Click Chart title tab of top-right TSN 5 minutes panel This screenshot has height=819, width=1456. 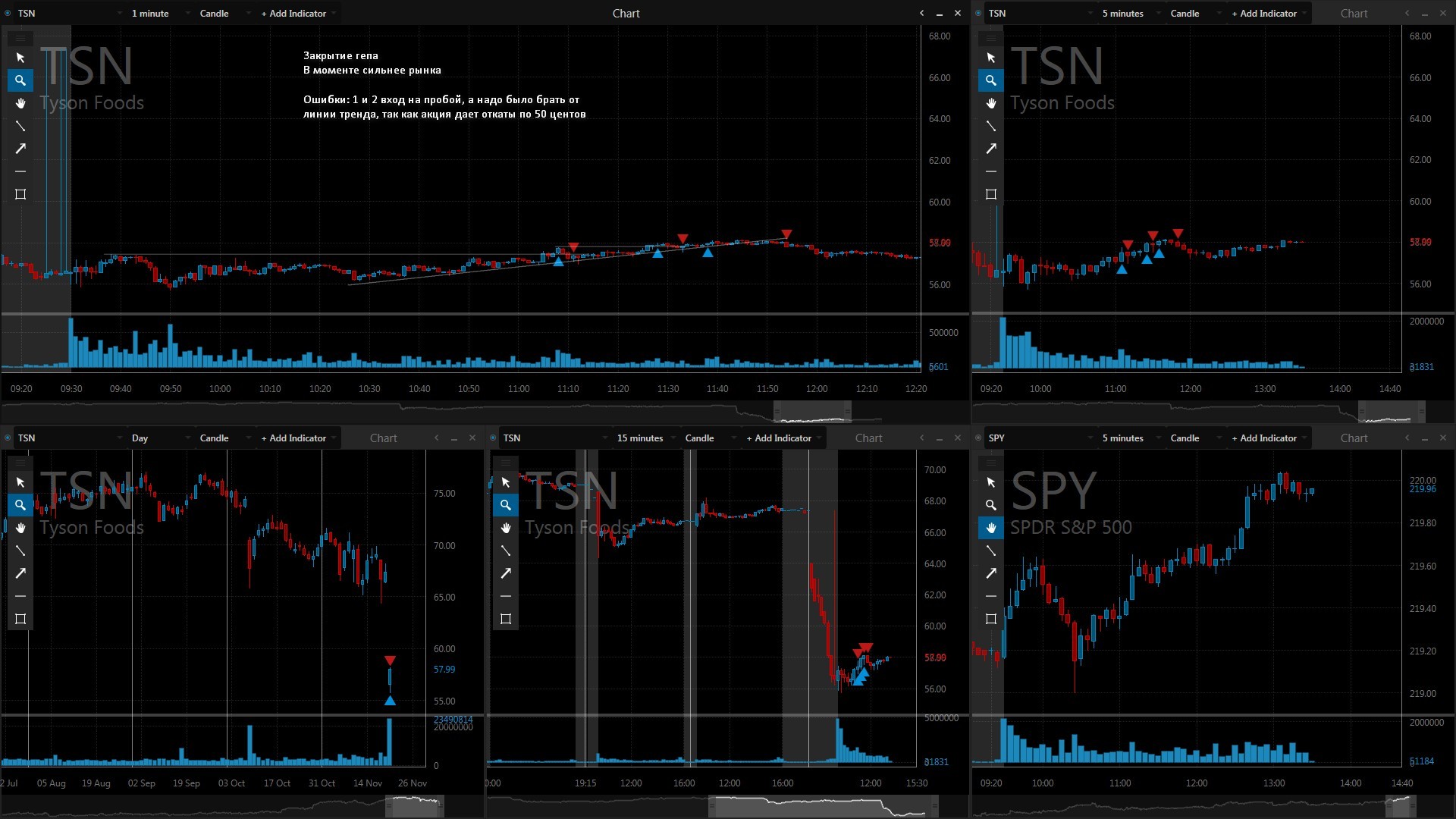pyautogui.click(x=1354, y=14)
